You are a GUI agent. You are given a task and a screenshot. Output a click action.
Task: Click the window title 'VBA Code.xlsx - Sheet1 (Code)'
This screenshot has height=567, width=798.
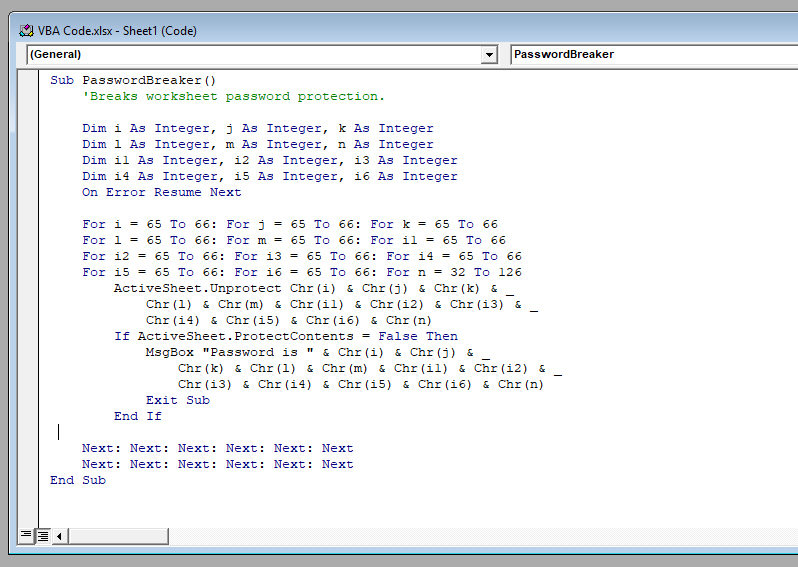pyautogui.click(x=117, y=31)
